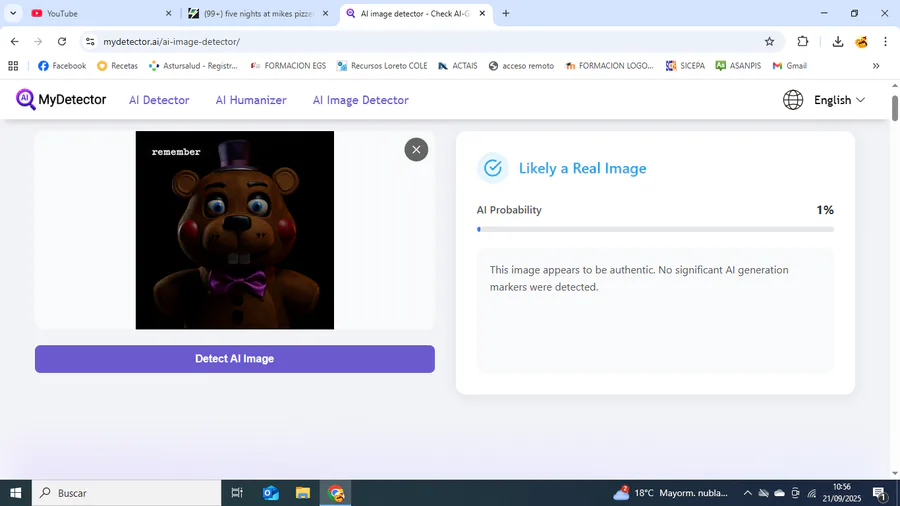This screenshot has height=506, width=900.
Task: Open the acceso remoto bookmark
Action: [x=521, y=66]
